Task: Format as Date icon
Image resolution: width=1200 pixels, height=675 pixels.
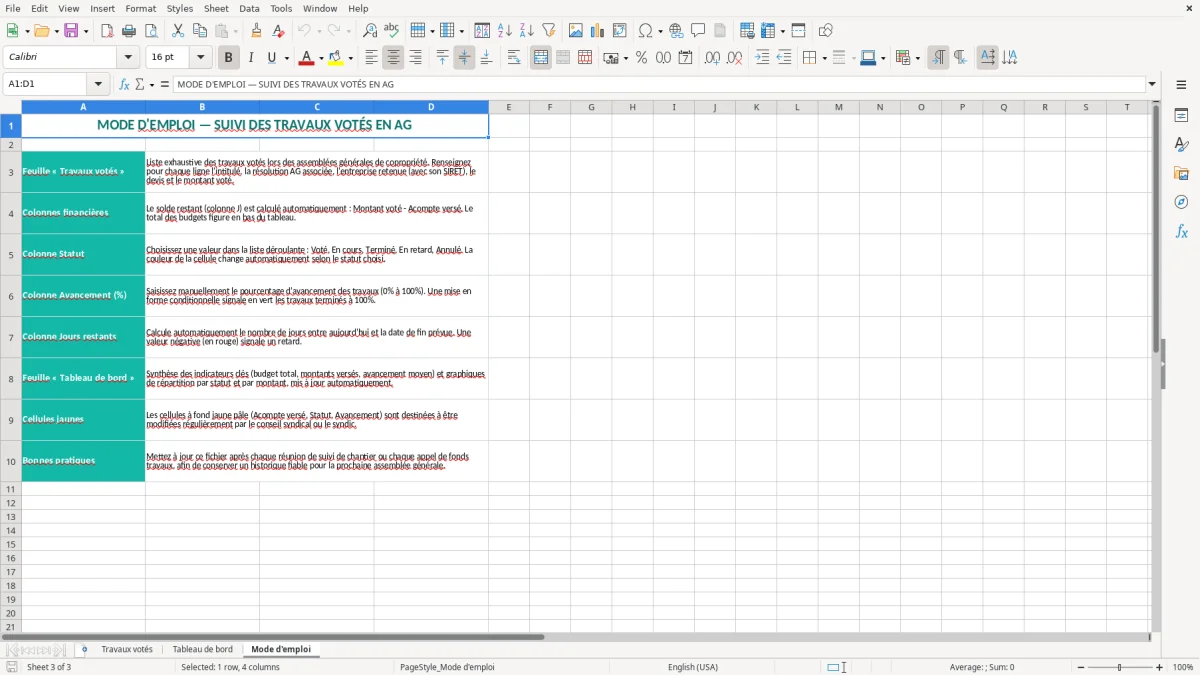Action: coord(685,58)
